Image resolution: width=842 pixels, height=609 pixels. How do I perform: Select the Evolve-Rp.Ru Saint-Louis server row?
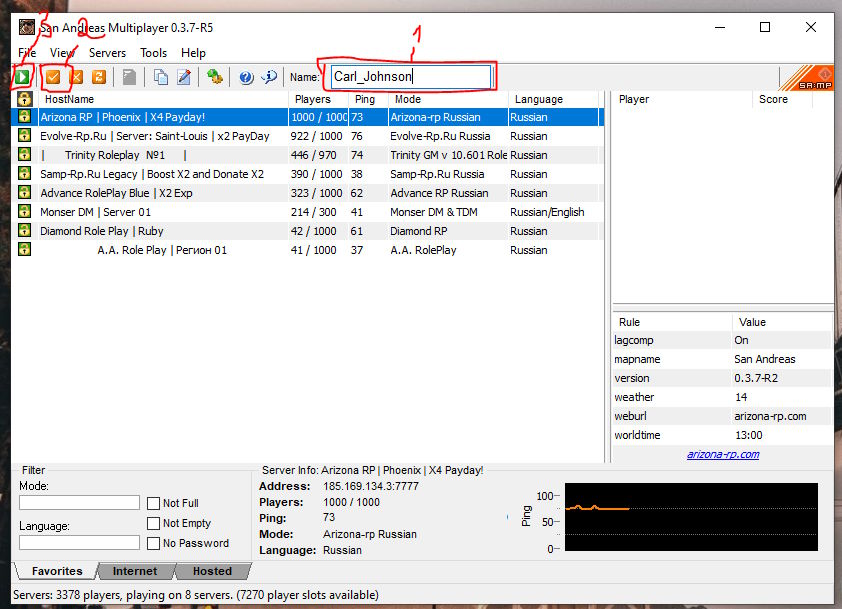point(308,136)
